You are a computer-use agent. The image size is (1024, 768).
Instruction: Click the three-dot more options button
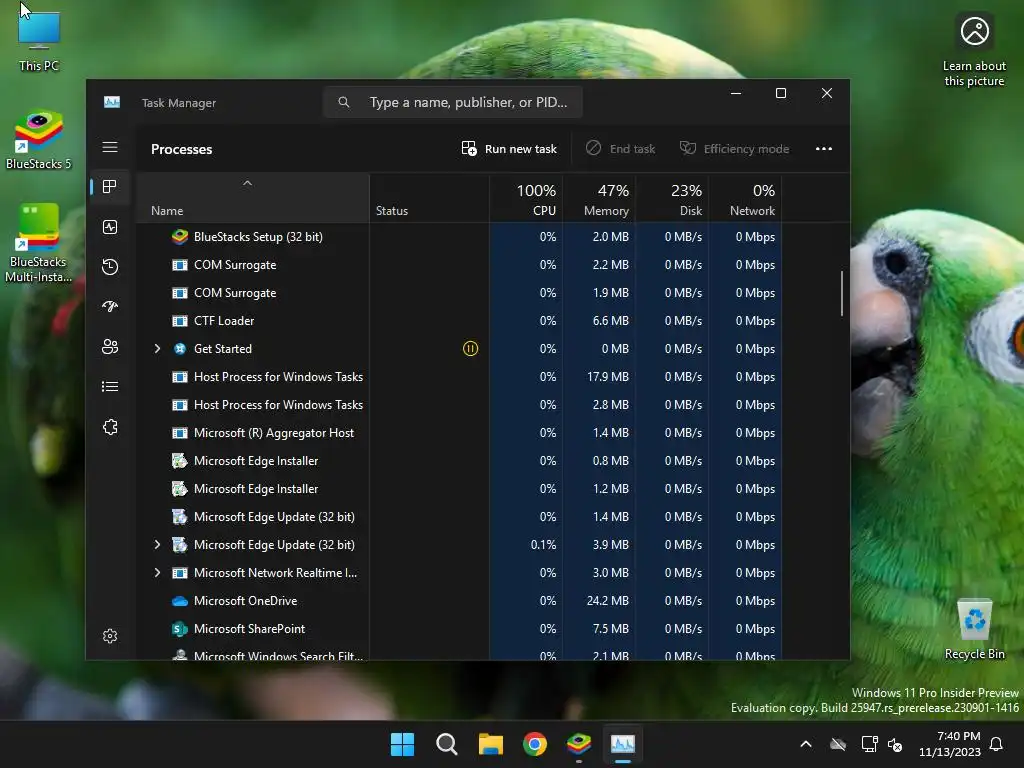824,149
